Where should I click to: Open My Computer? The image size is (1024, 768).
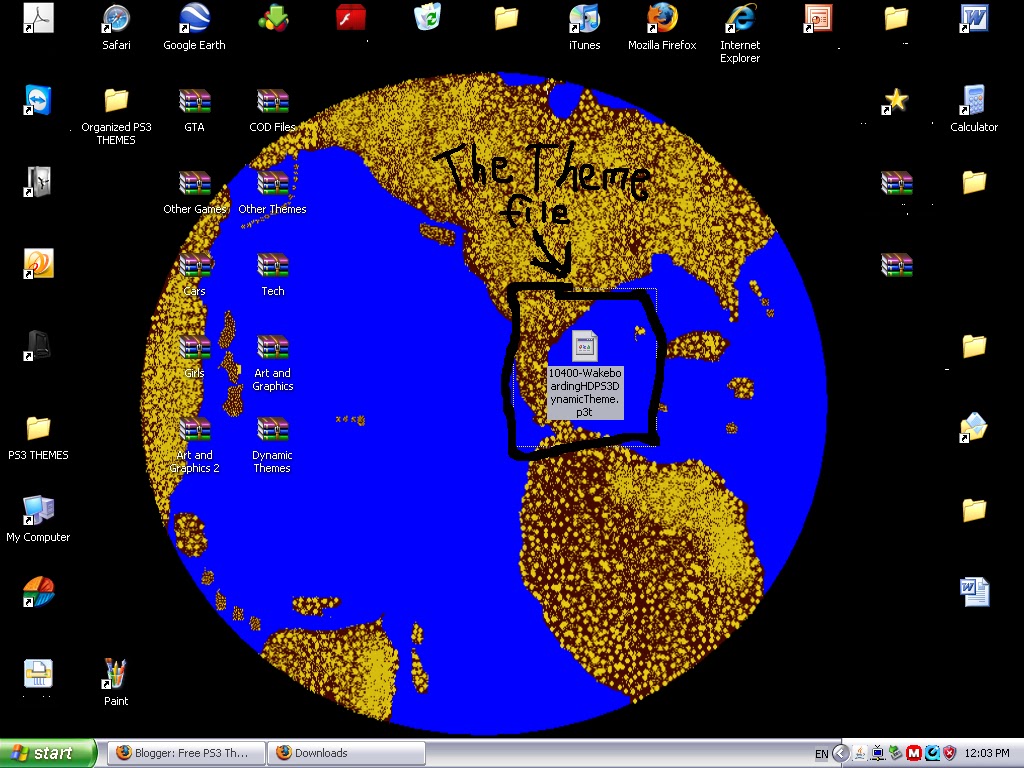pos(39,519)
